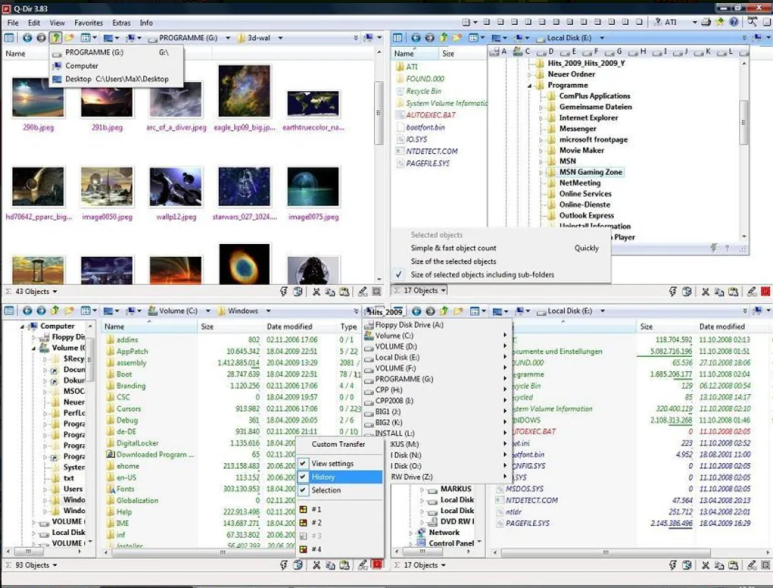Select drive G in the drive letter bar
The width and height of the screenshot is (773, 588).
pyautogui.click(x=615, y=51)
